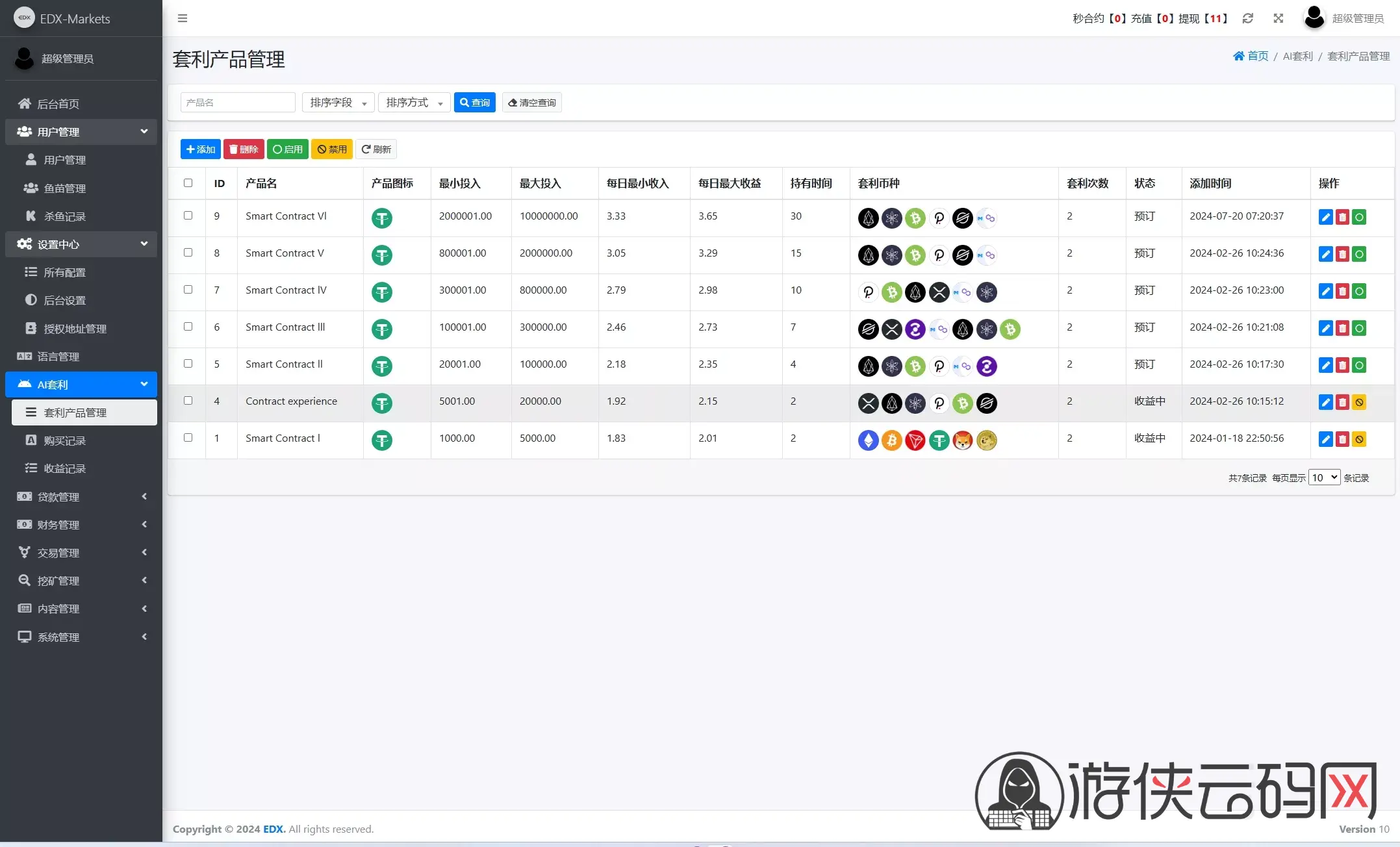Click the Ethereum coin icon in Smart Contract I
Viewport: 1400px width, 847px height.
pyautogui.click(x=869, y=440)
